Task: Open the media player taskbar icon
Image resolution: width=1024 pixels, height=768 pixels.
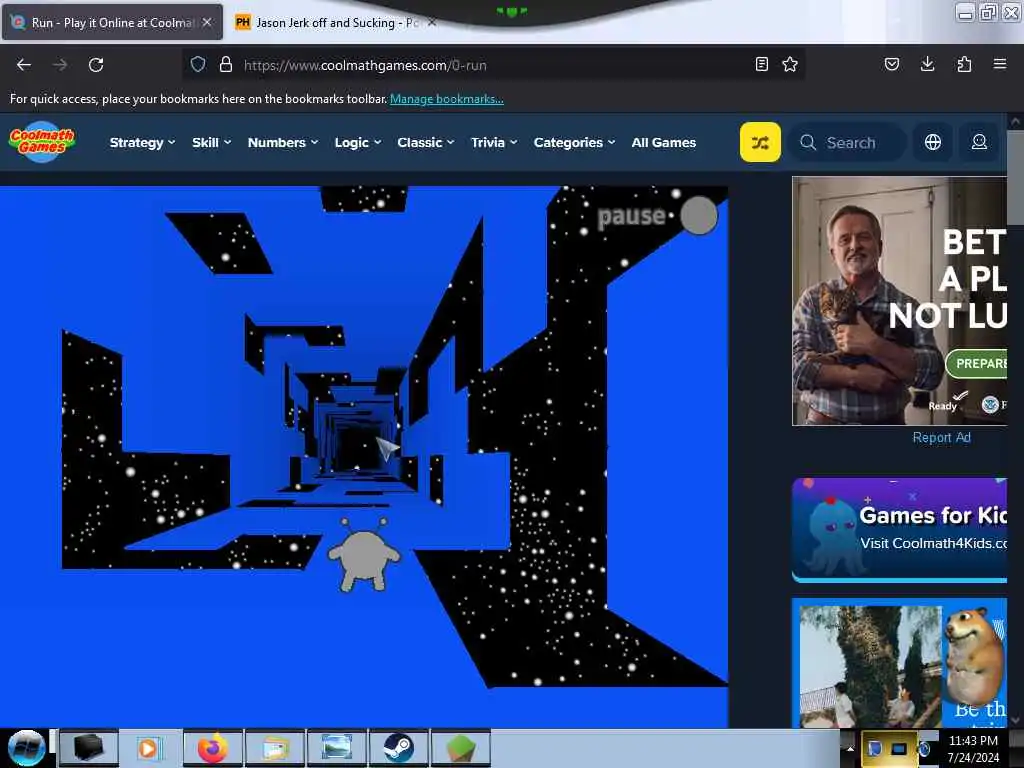Action: [x=150, y=748]
